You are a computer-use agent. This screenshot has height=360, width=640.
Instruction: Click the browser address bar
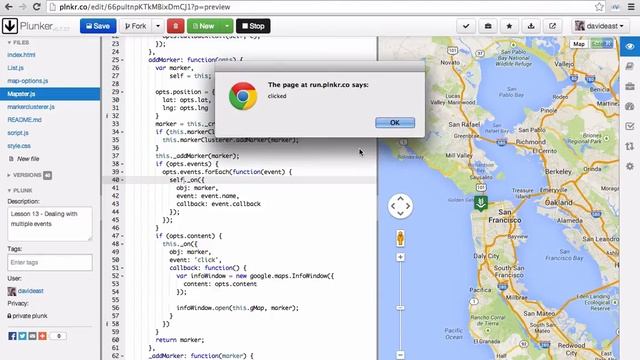tap(320, 7)
